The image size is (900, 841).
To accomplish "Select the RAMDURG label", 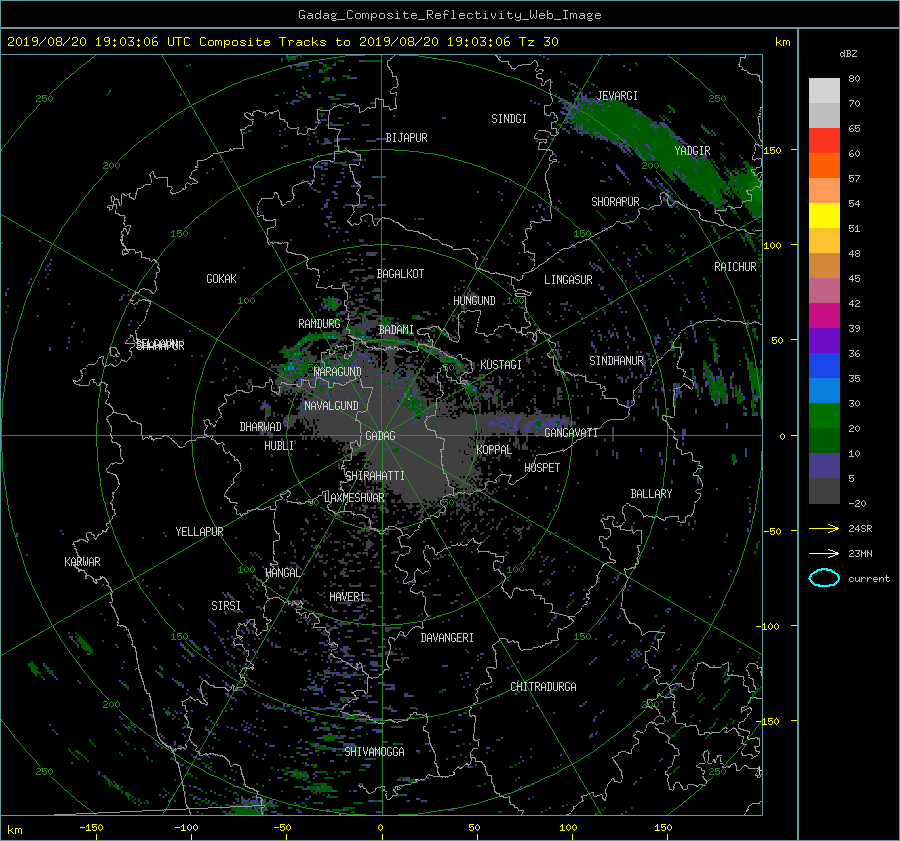I will pos(319,324).
